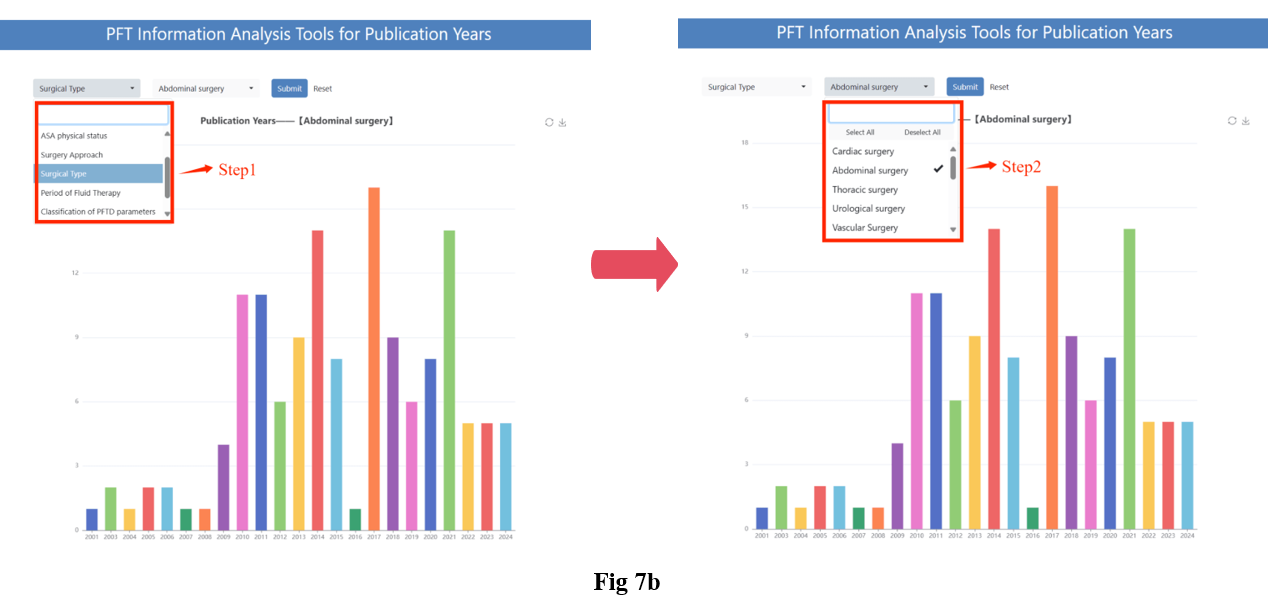Open left panel Surgical Type dropdown

(x=86, y=89)
